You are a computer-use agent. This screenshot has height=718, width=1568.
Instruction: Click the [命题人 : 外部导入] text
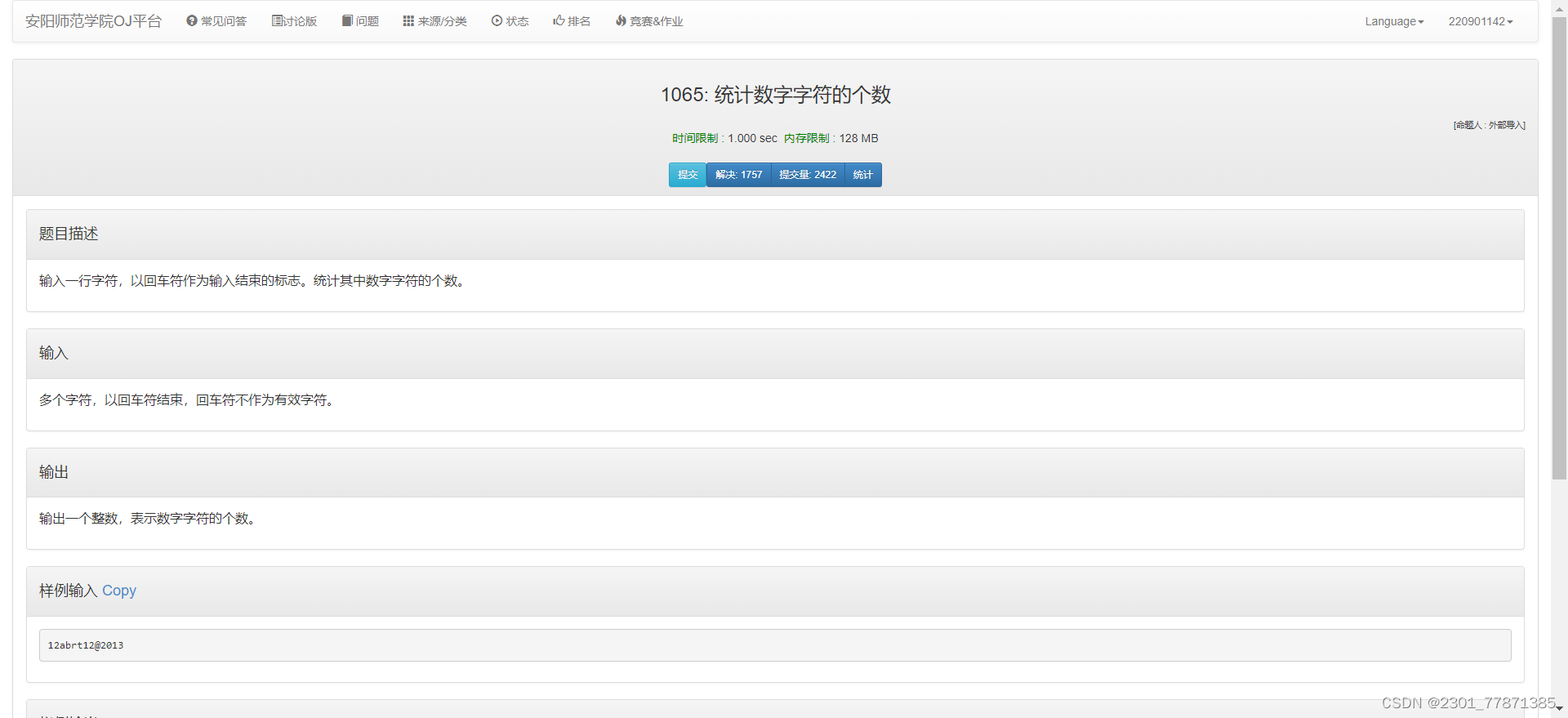pyautogui.click(x=1490, y=125)
